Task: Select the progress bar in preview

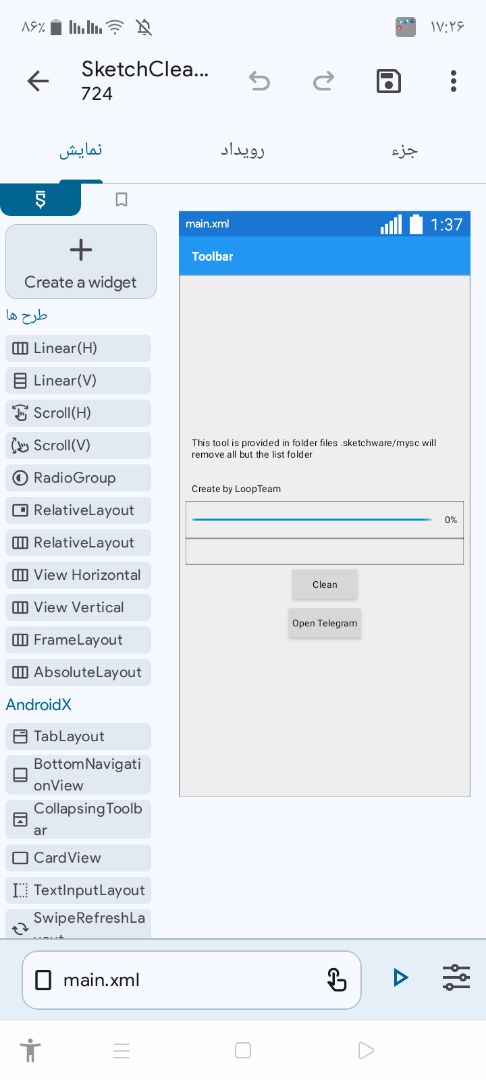Action: (x=312, y=519)
